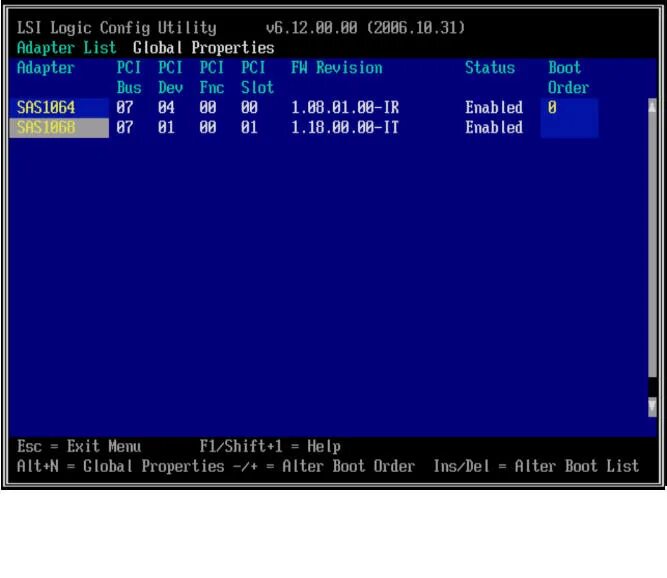Click the Ins/Del = Alter Boot List hint
Viewport: 667px width, 578px height.
536,467
